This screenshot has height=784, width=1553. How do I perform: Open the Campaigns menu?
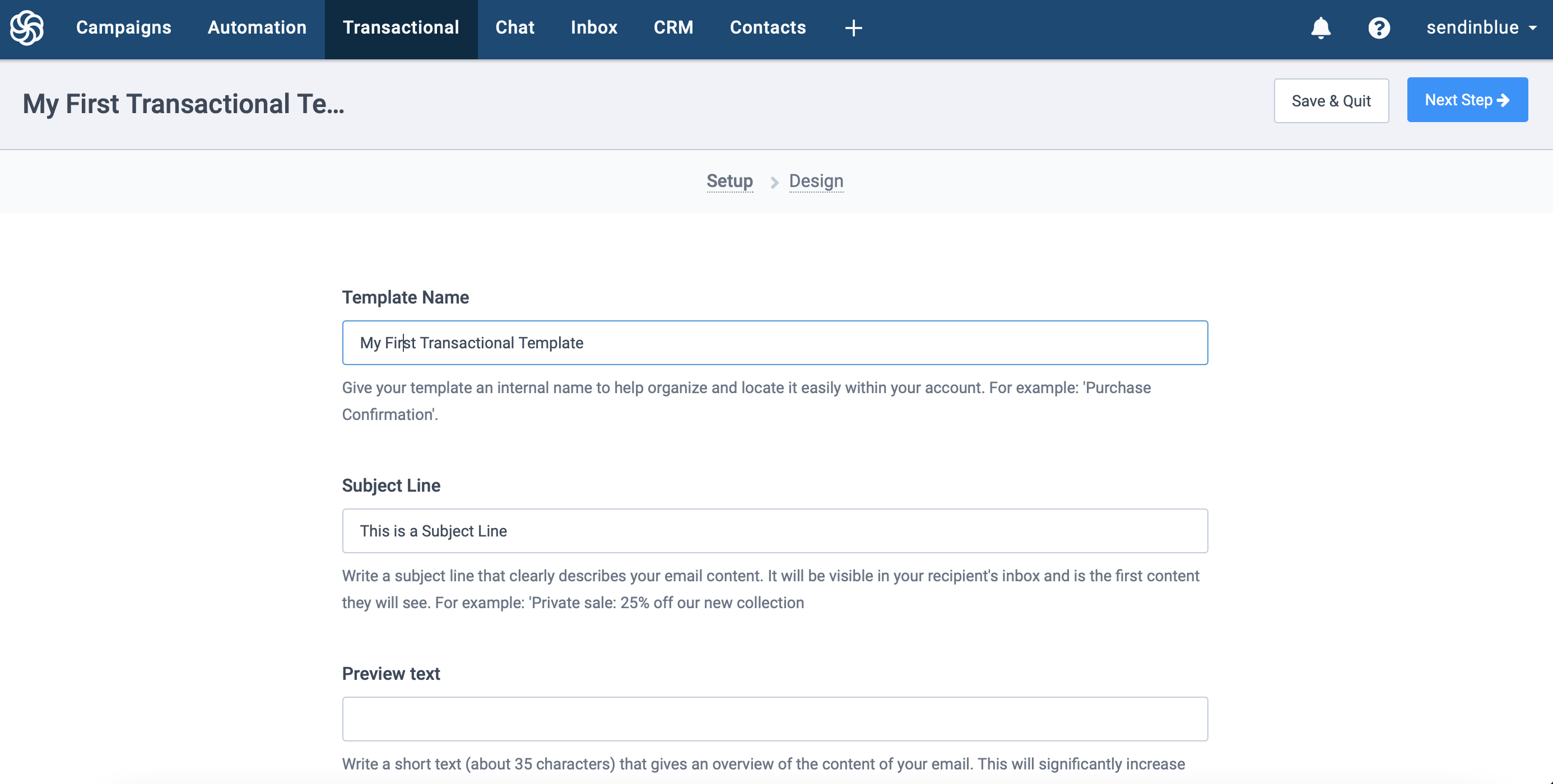(x=124, y=28)
